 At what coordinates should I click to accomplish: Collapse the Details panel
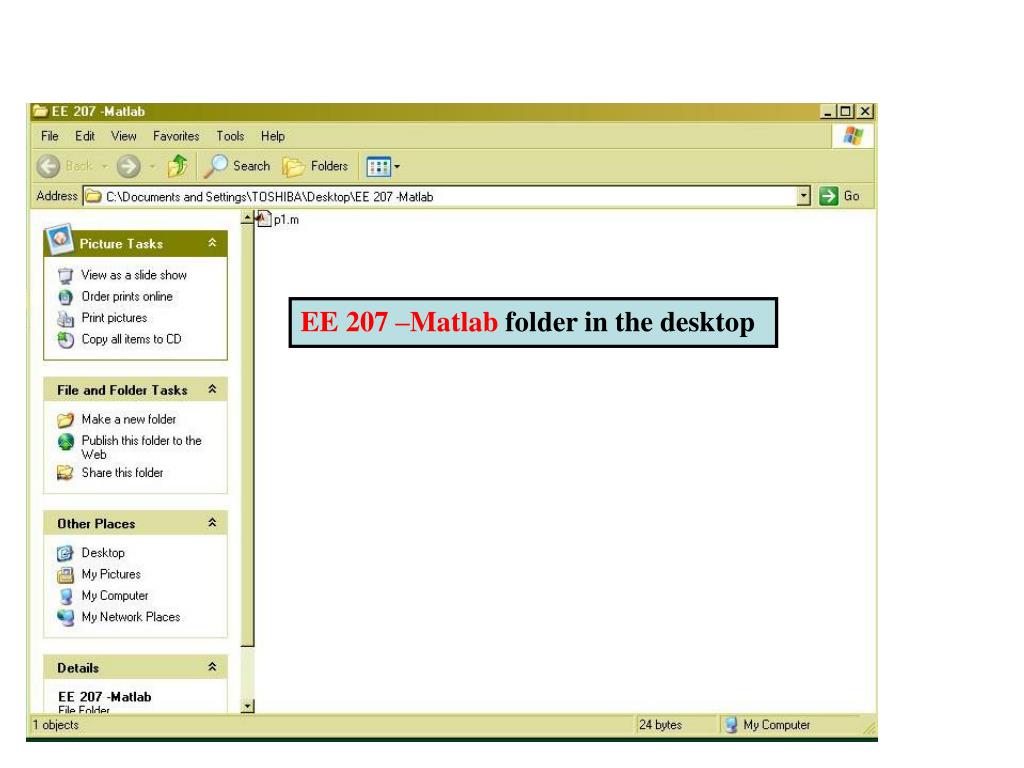[212, 667]
